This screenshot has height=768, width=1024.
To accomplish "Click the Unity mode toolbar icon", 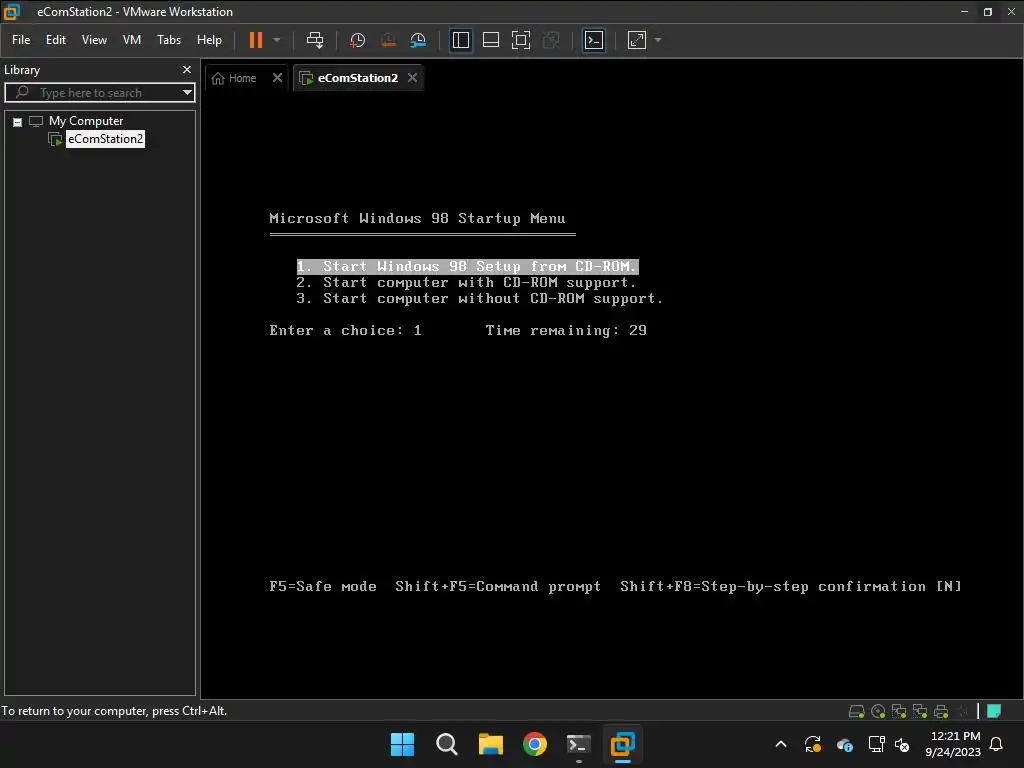I will [x=551, y=40].
